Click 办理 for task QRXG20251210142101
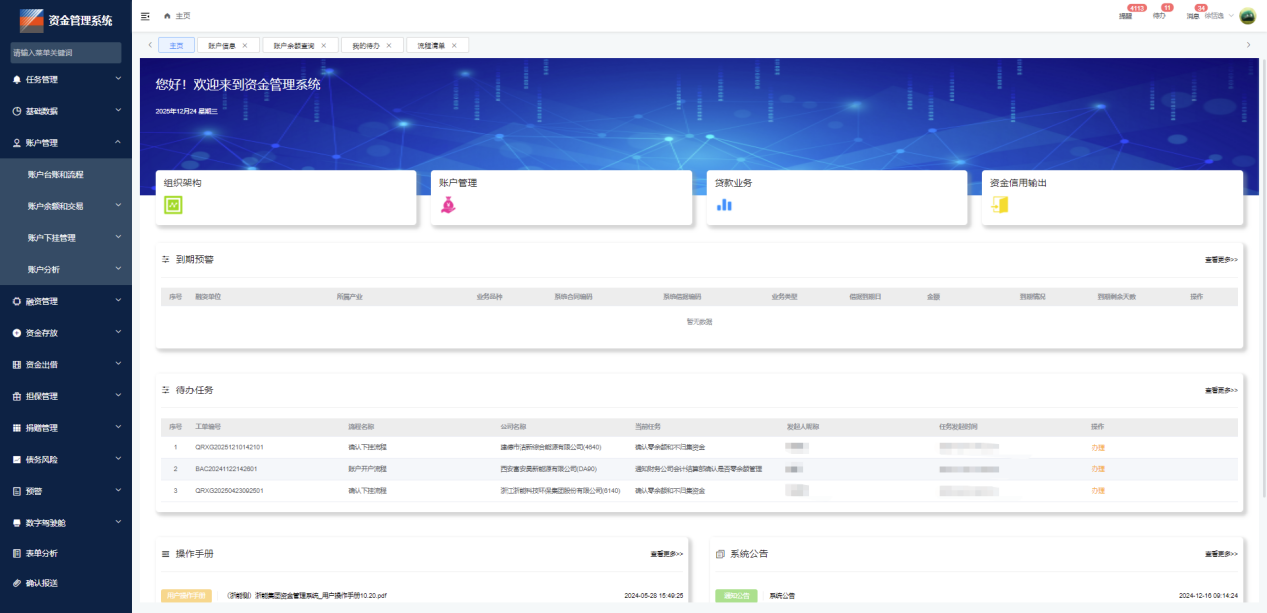 coord(1098,447)
